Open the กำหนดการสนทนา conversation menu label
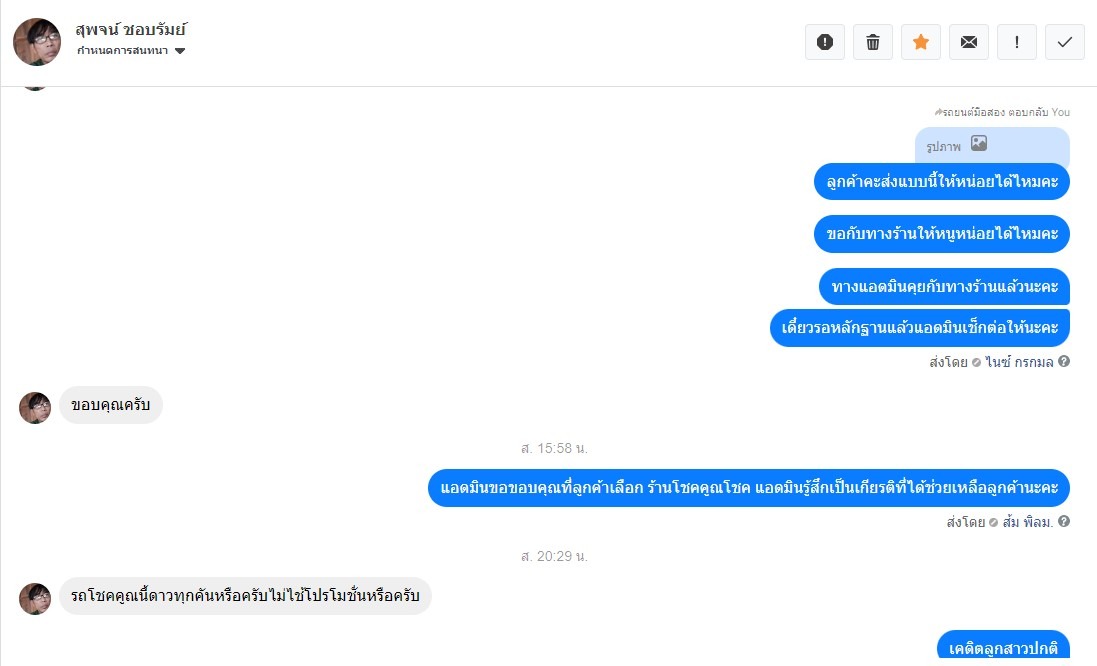1097x666 pixels. click(122, 50)
